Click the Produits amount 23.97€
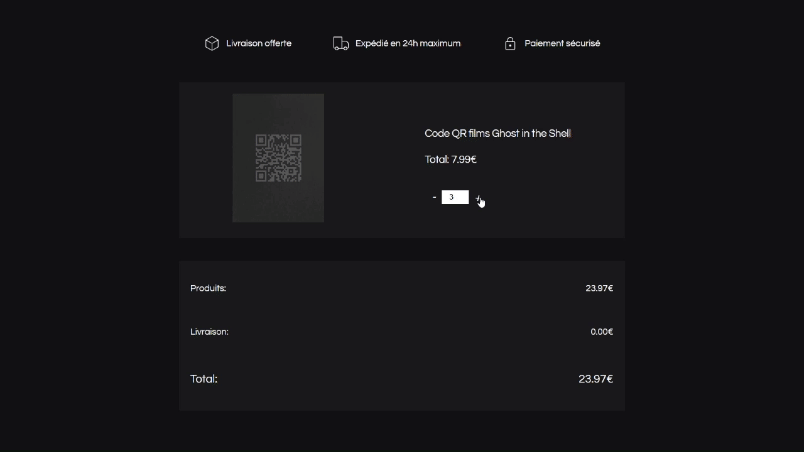804x452 pixels. (x=599, y=288)
